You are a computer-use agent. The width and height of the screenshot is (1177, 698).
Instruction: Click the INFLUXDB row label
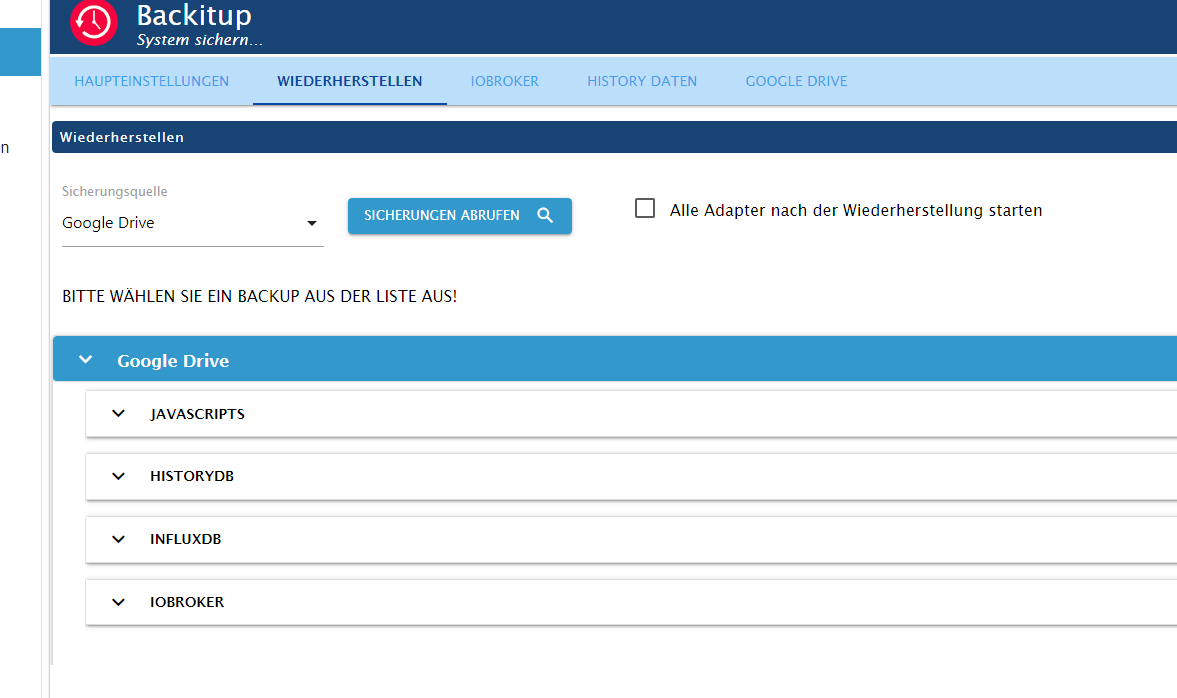pos(185,540)
